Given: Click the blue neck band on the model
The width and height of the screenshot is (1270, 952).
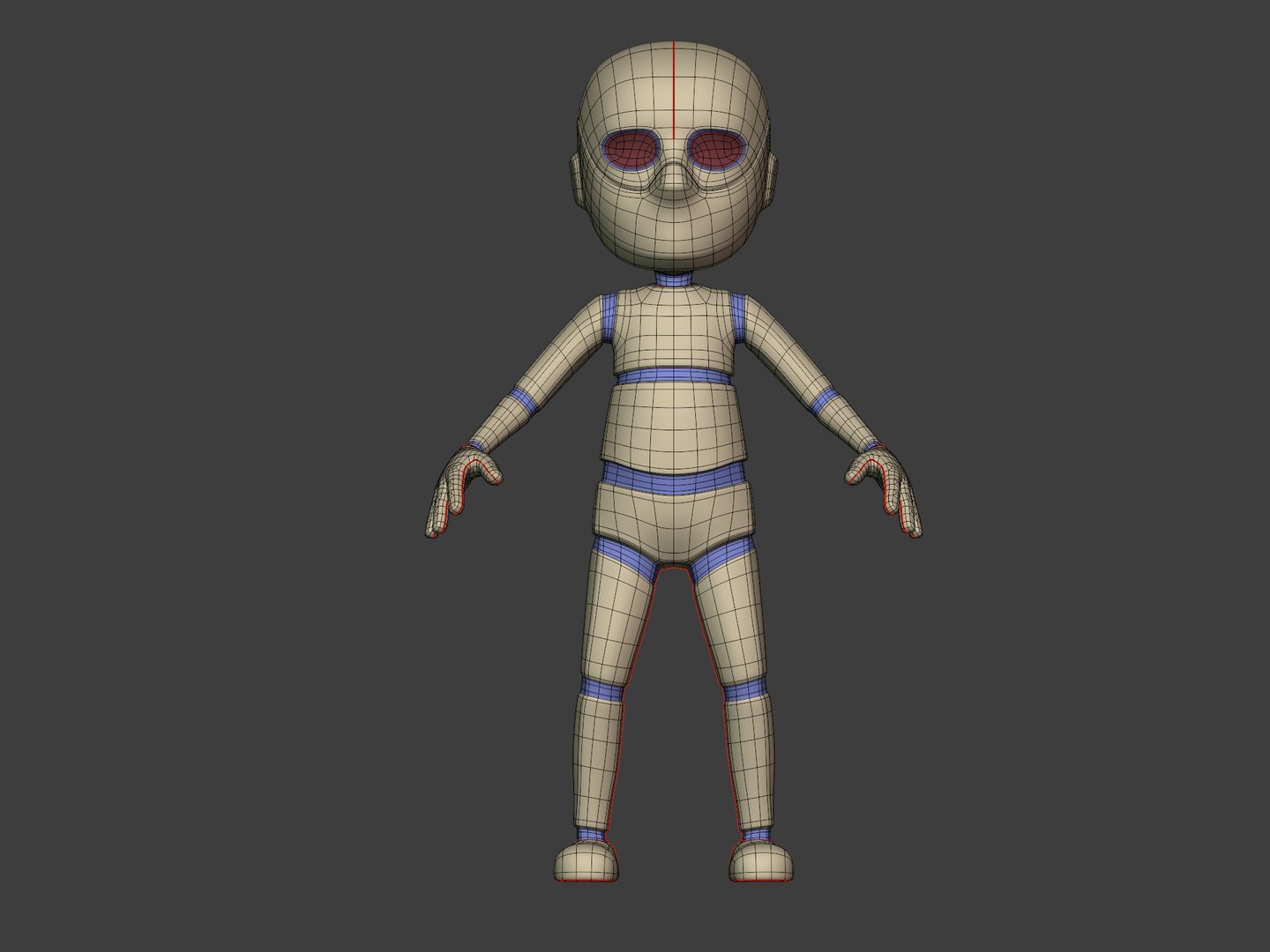Looking at the screenshot, I should coord(675,279).
